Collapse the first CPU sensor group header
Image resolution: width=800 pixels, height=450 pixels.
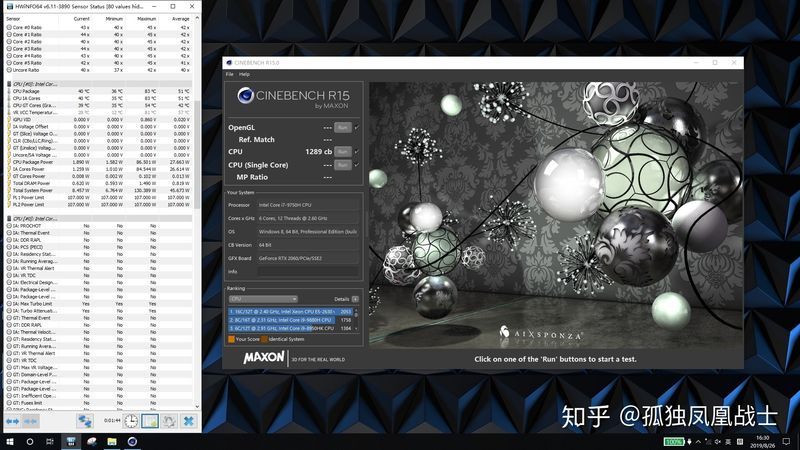pyautogui.click(x=99, y=84)
